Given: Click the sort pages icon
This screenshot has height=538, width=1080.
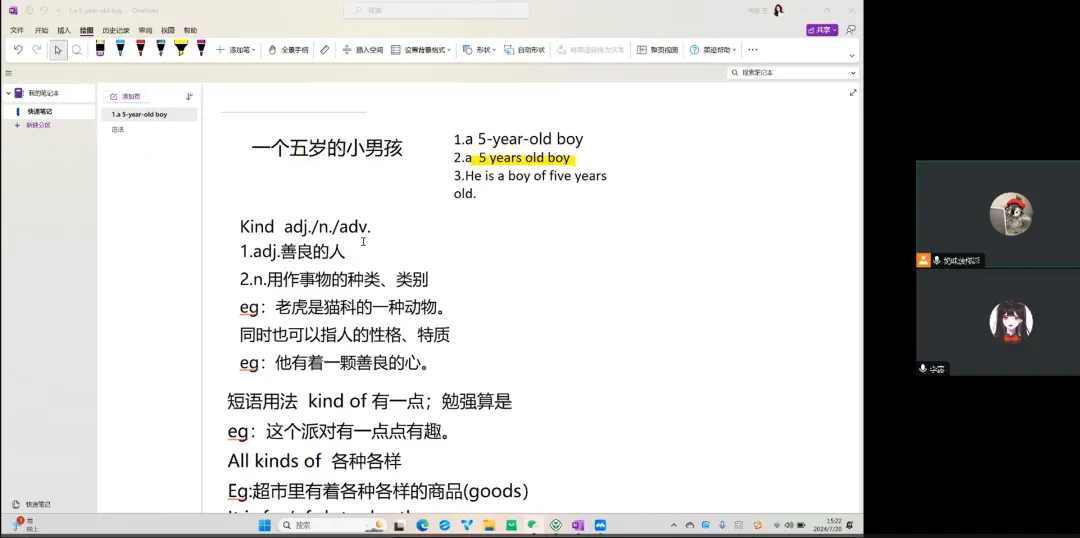Looking at the screenshot, I should coord(189,96).
